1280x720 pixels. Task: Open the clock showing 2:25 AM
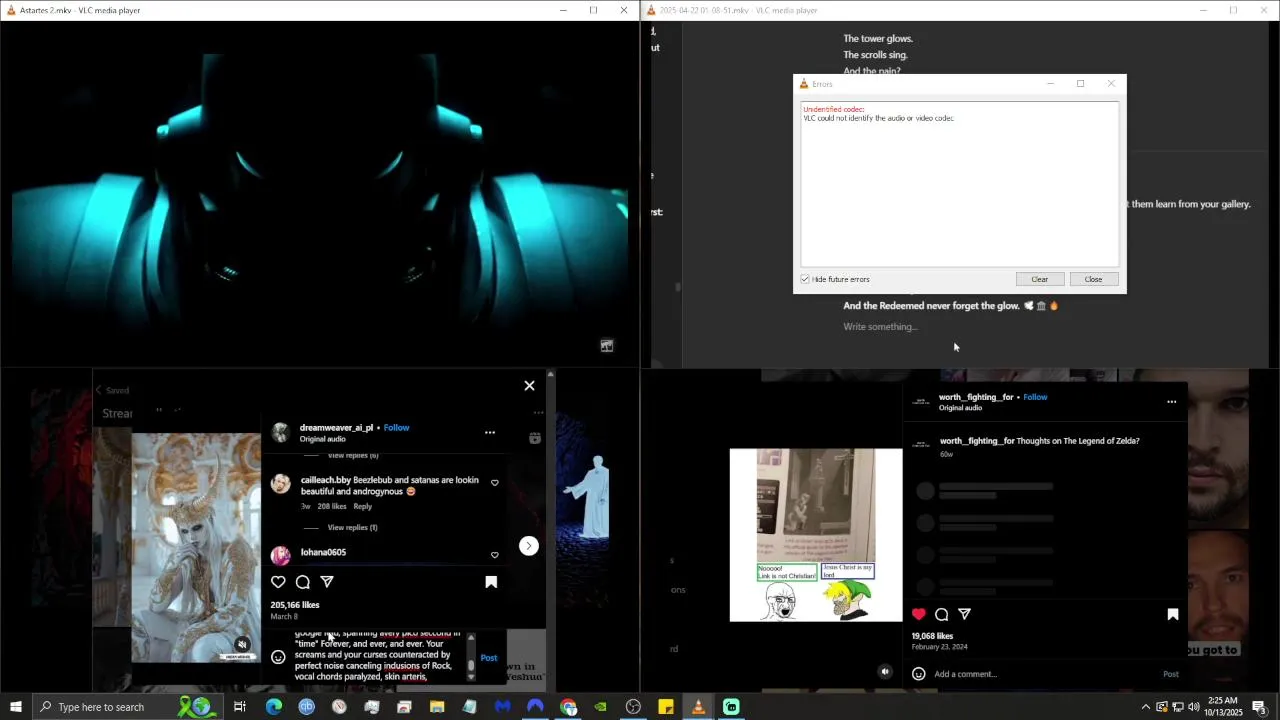[x=1223, y=707]
